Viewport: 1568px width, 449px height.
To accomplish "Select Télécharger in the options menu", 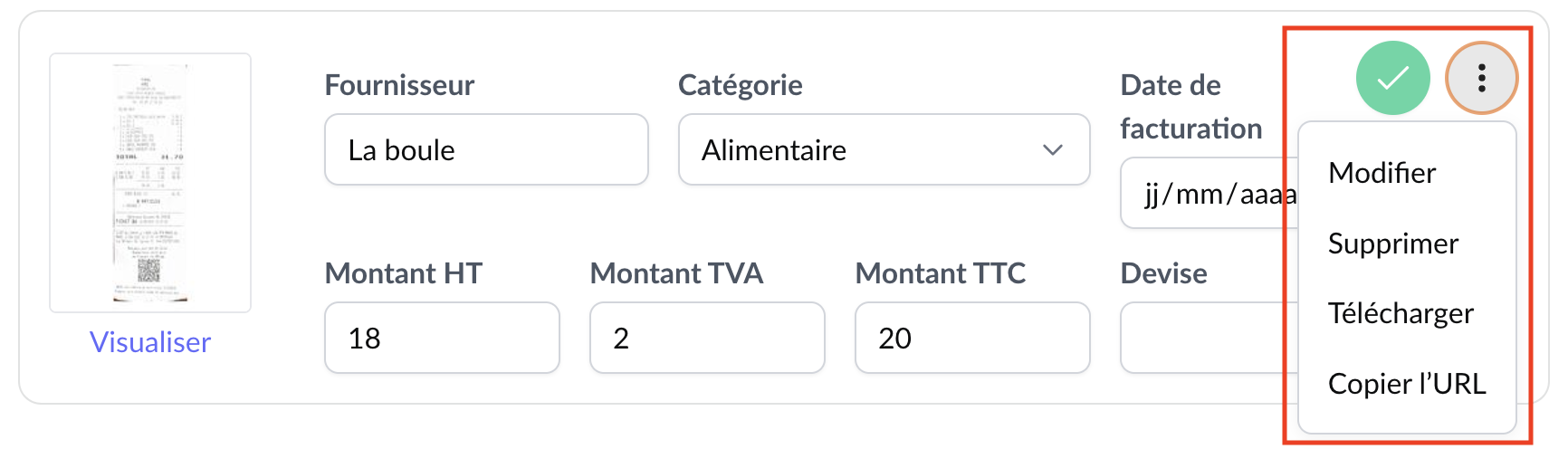I will 1401,313.
